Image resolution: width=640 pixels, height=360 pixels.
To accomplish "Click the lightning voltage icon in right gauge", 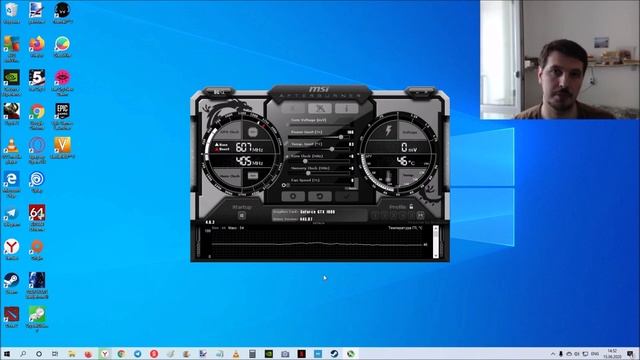I will [x=388, y=131].
